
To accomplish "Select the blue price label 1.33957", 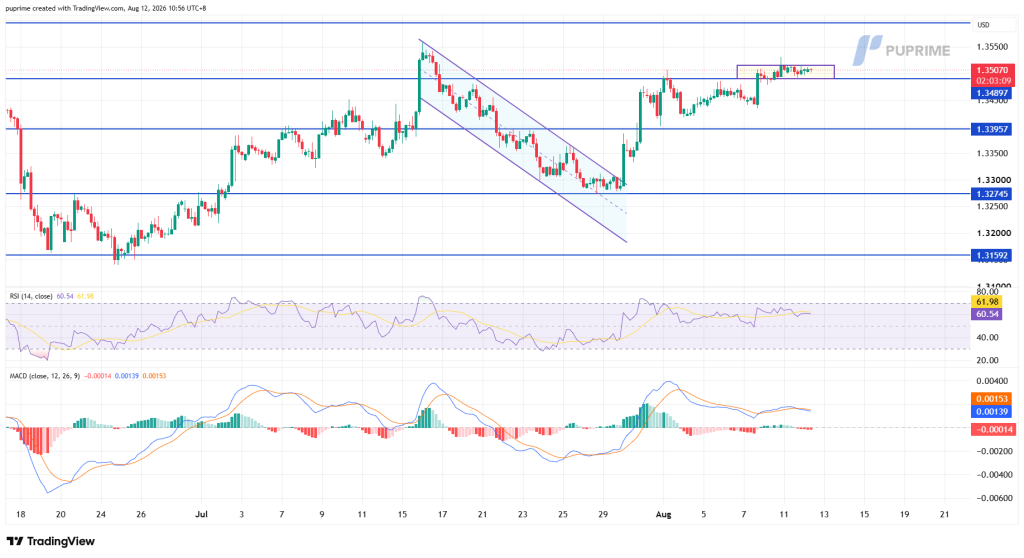I will (x=991, y=129).
